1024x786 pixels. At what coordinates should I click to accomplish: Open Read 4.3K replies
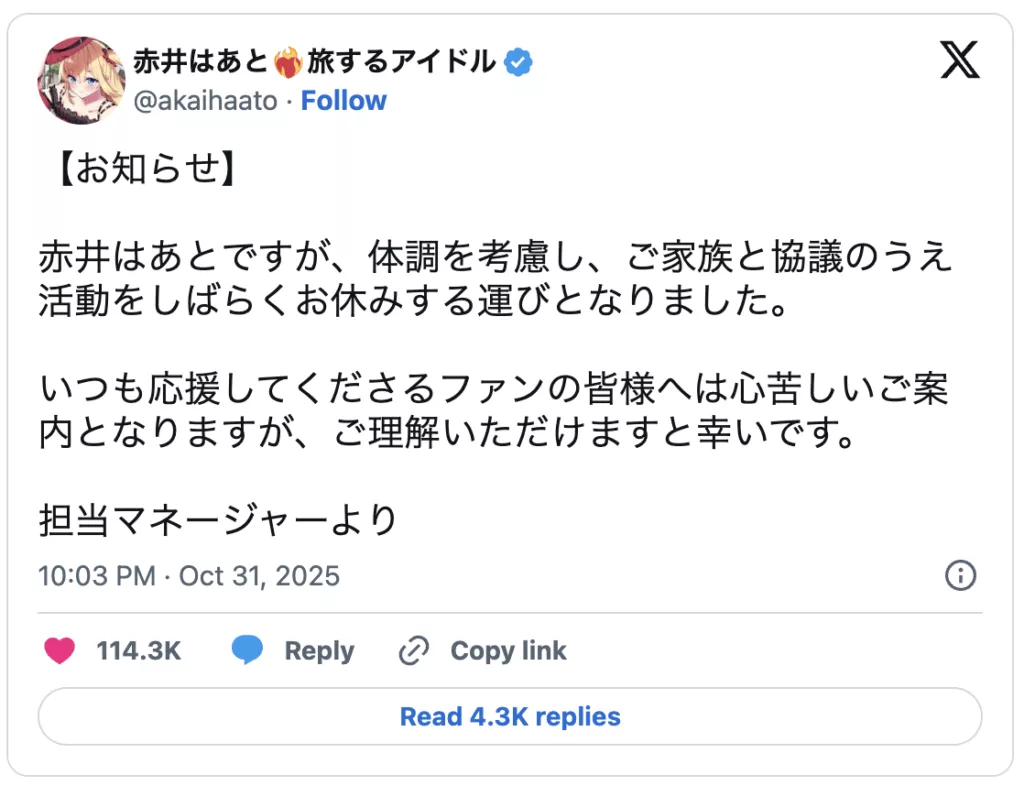tap(510, 717)
